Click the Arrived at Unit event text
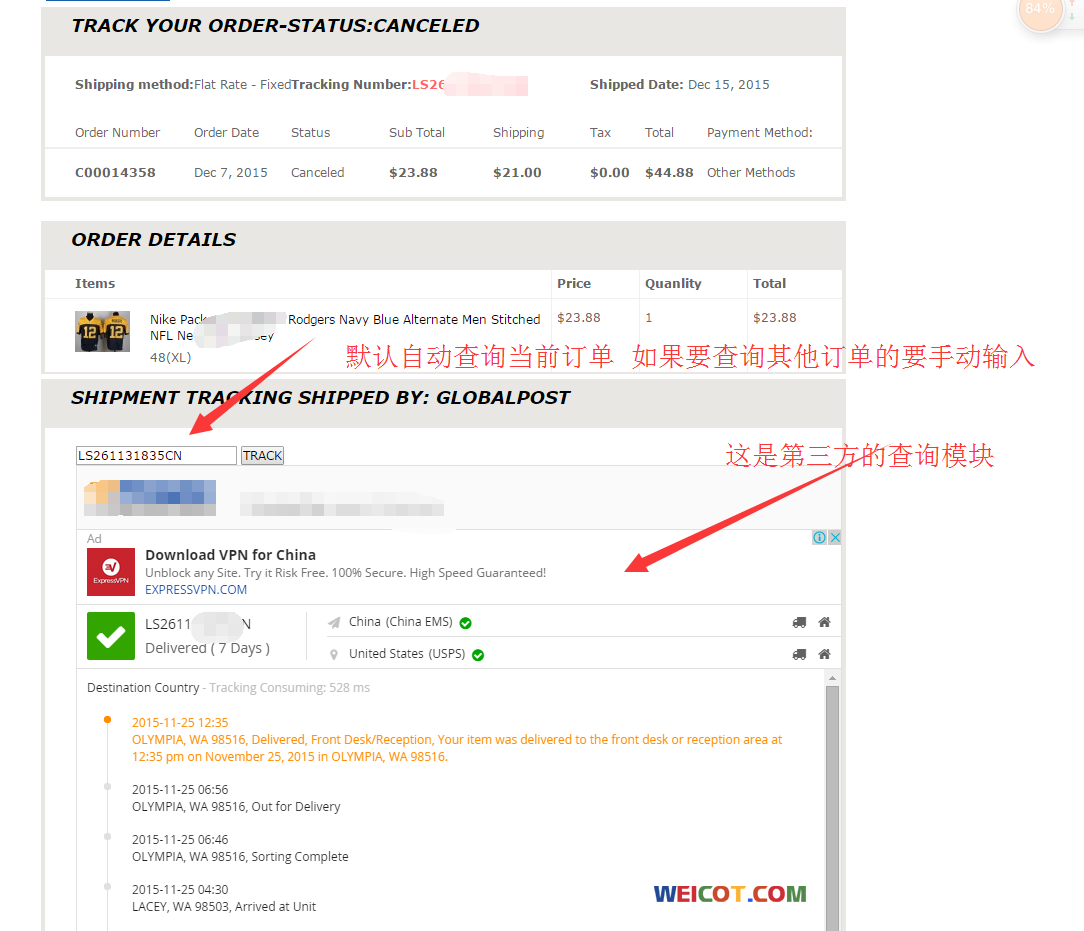This screenshot has width=1084, height=931. (275, 906)
